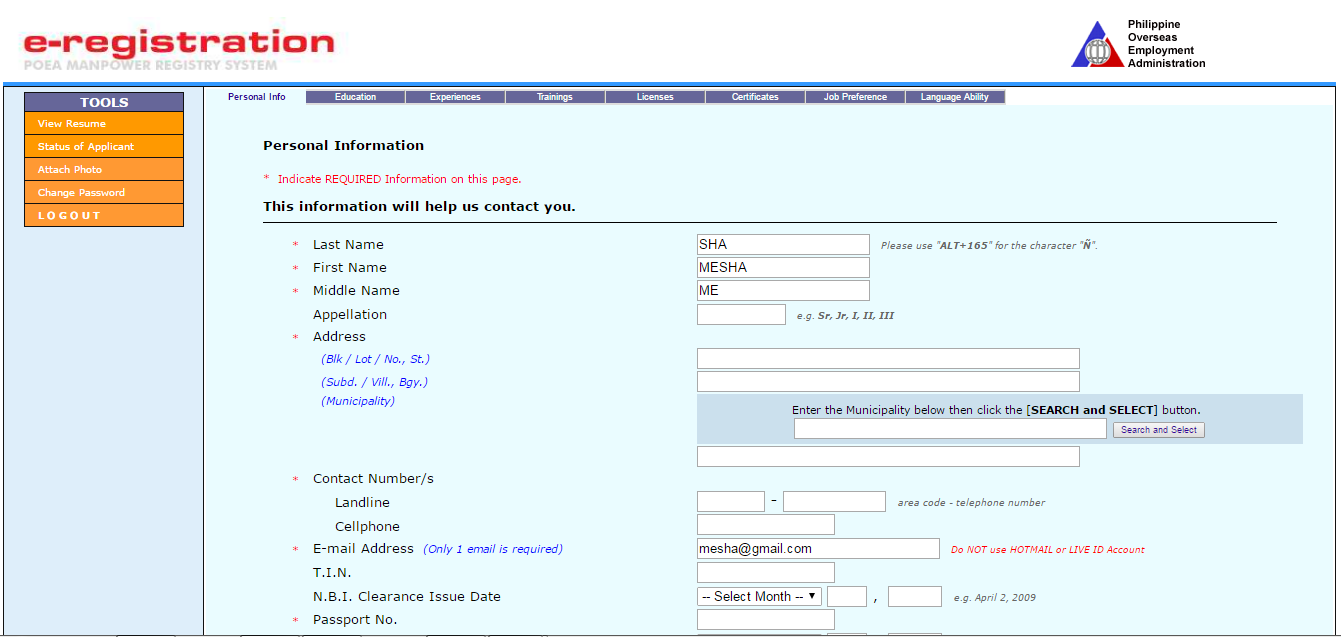Open the N.B.I. Clearance month dropdown

(x=758, y=595)
